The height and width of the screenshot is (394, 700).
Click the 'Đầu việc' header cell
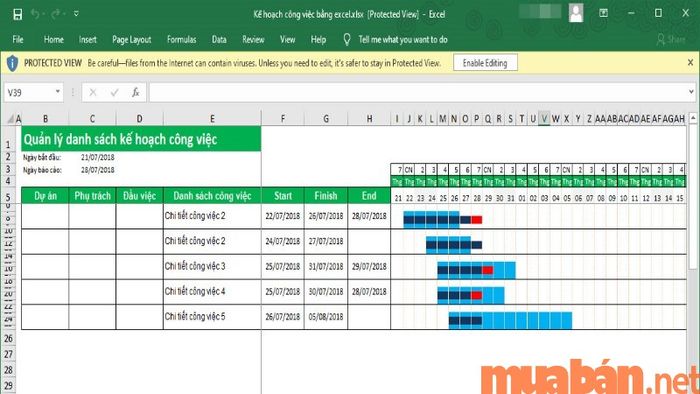tap(139, 196)
